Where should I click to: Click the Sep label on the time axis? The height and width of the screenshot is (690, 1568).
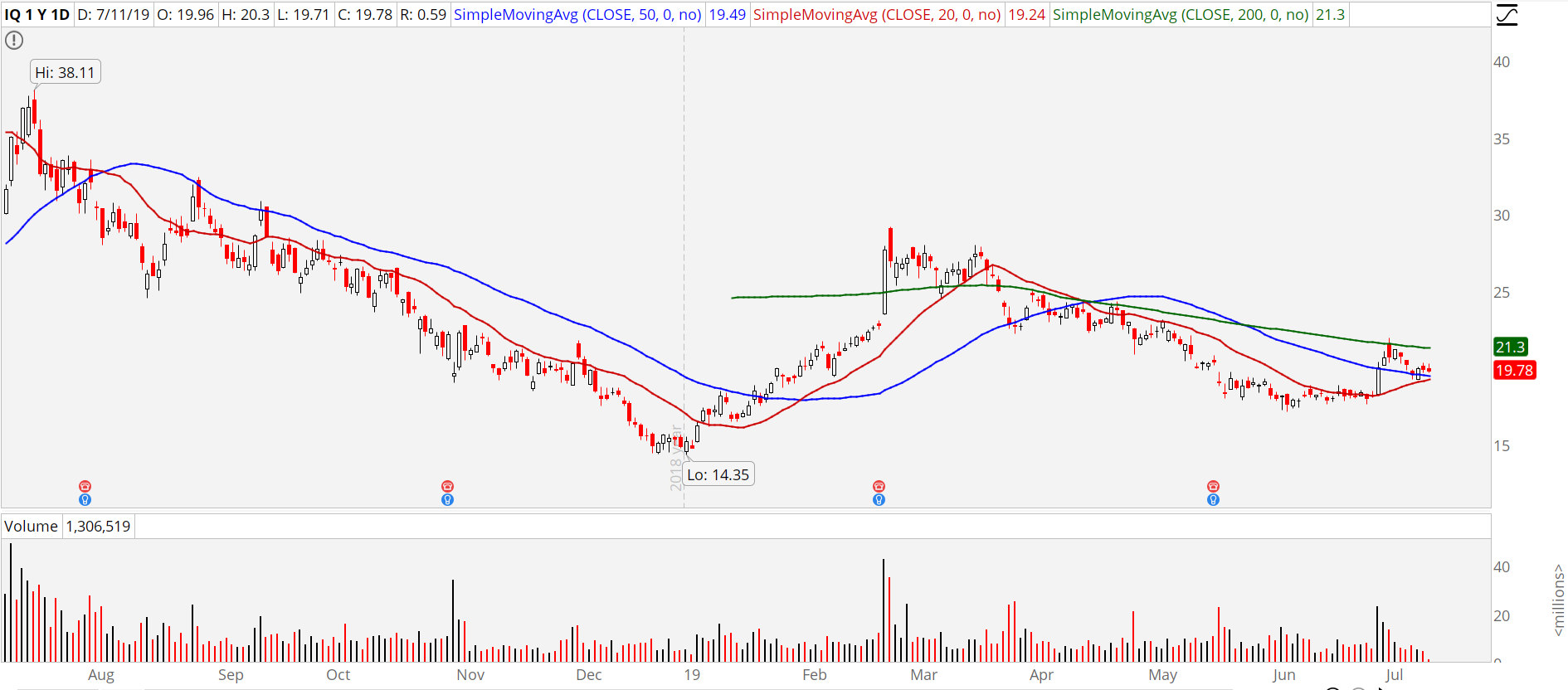coord(231,675)
